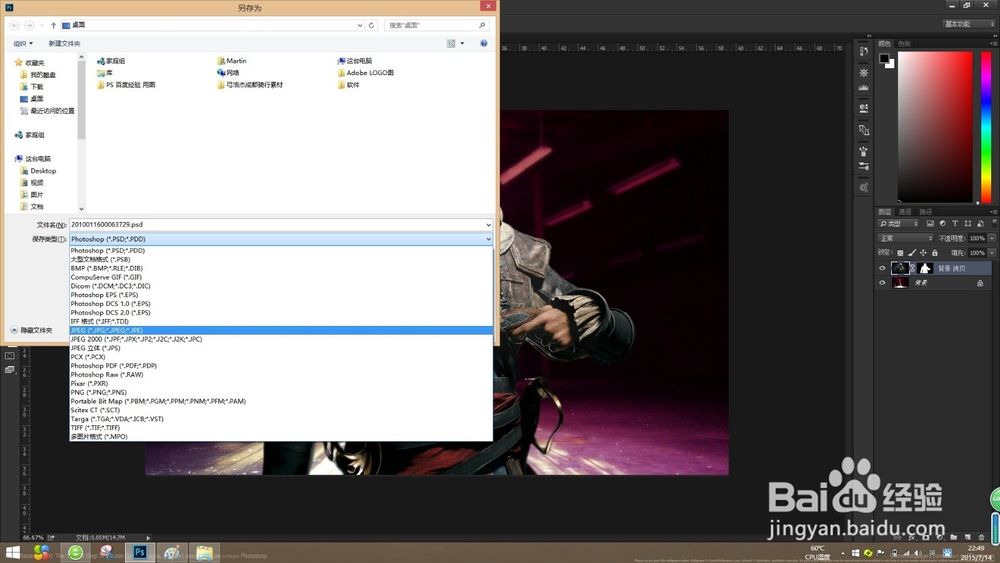Click the hue spectrum slider
Image resolution: width=1000 pixels, height=563 pixels.
(986, 128)
